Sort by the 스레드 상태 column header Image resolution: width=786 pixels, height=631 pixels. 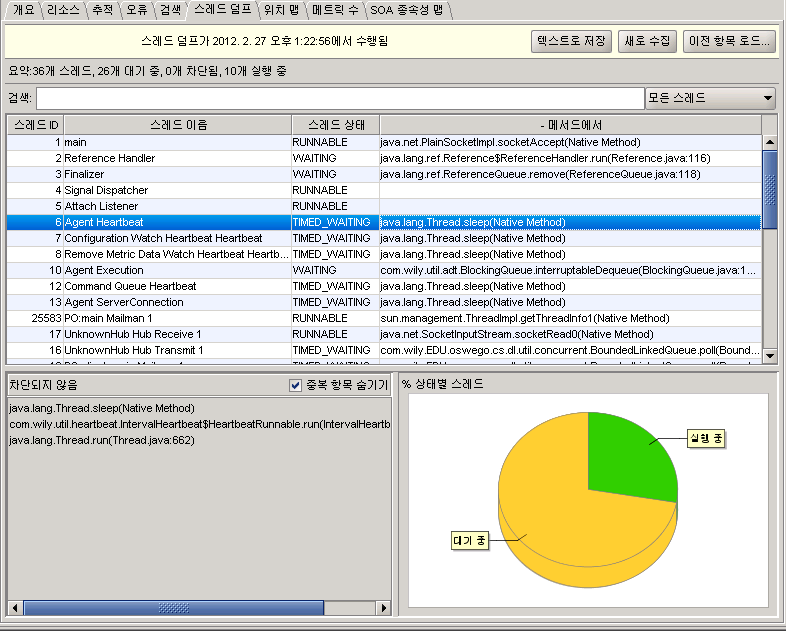pos(335,125)
